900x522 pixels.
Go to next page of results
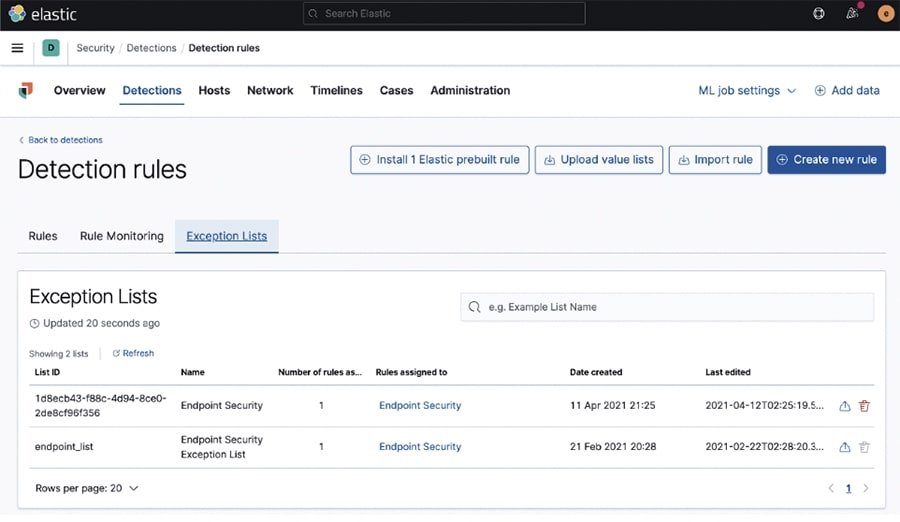866,488
